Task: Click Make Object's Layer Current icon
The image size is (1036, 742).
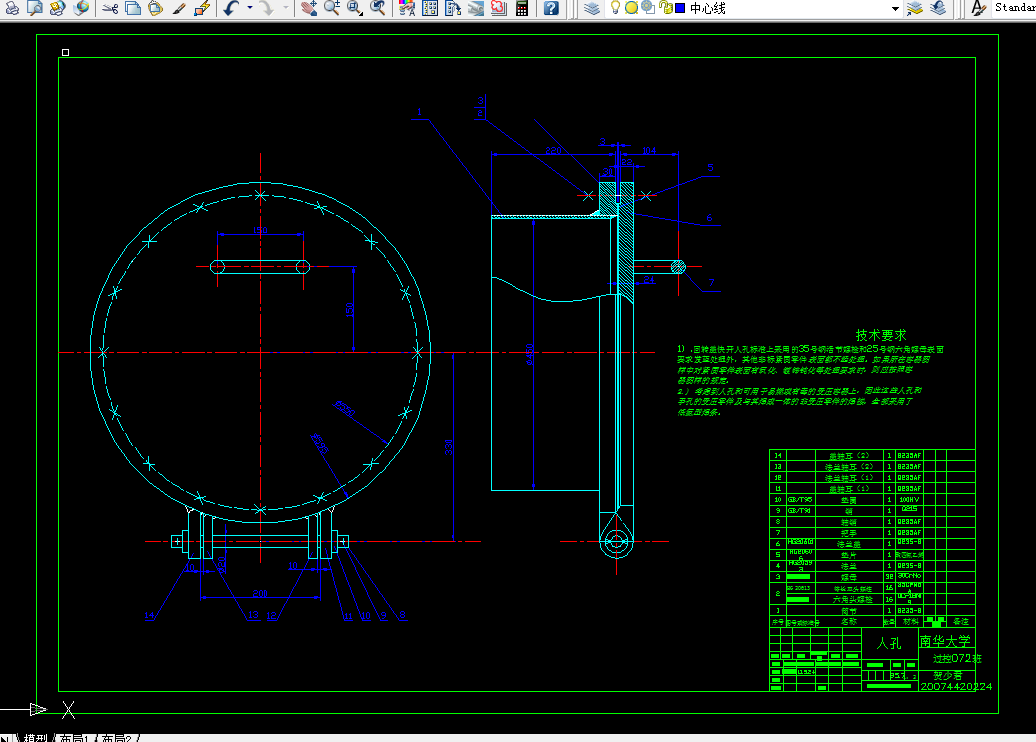Action: point(914,8)
